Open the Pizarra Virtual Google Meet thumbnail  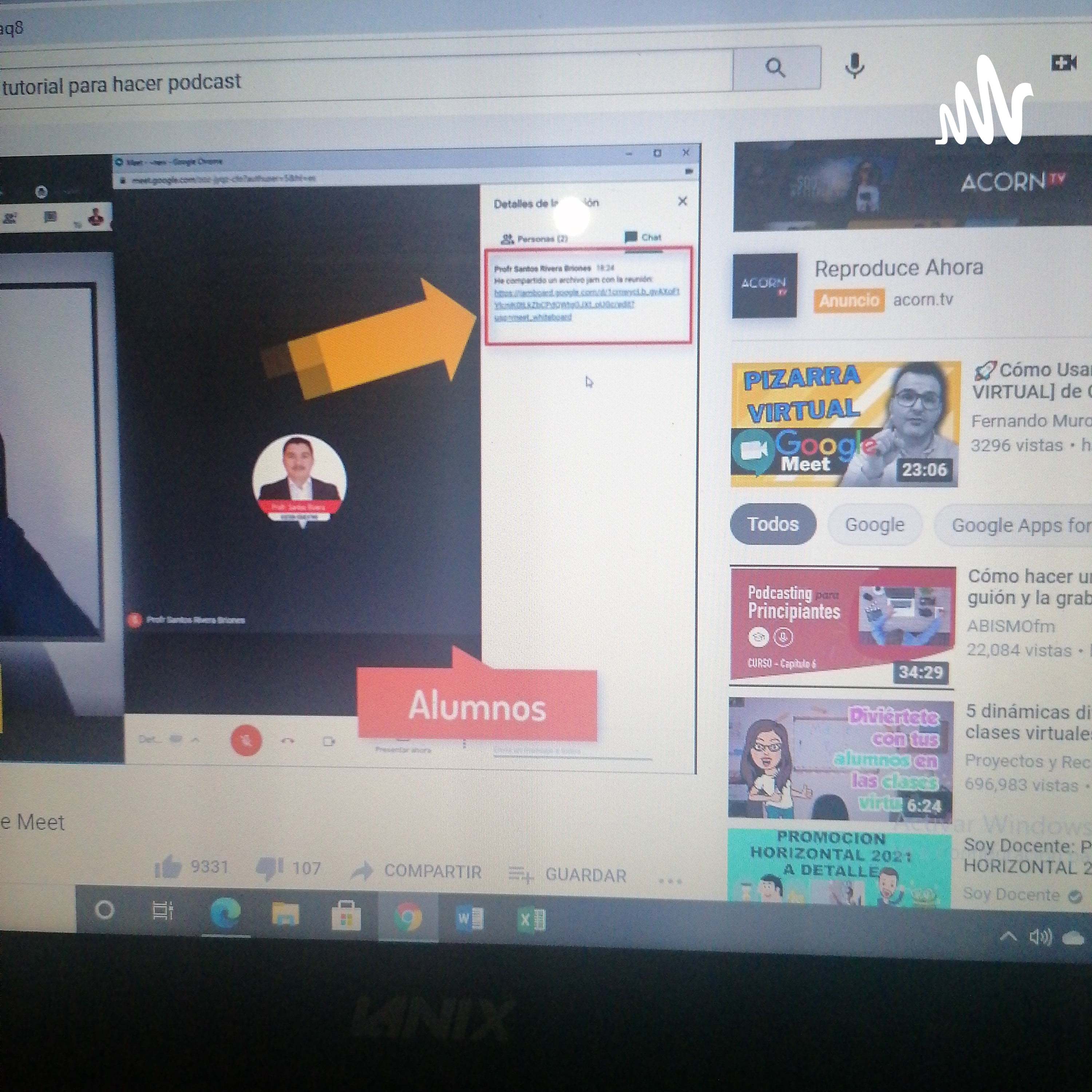[x=845, y=424]
